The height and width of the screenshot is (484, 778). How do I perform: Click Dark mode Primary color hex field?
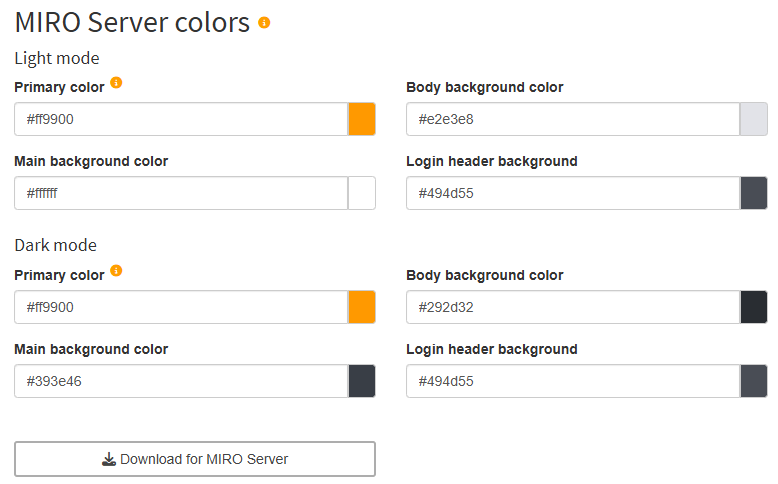(180, 307)
